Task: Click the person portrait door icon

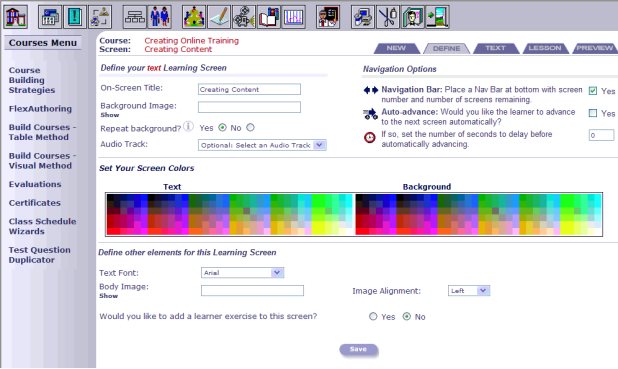Action: tap(413, 17)
